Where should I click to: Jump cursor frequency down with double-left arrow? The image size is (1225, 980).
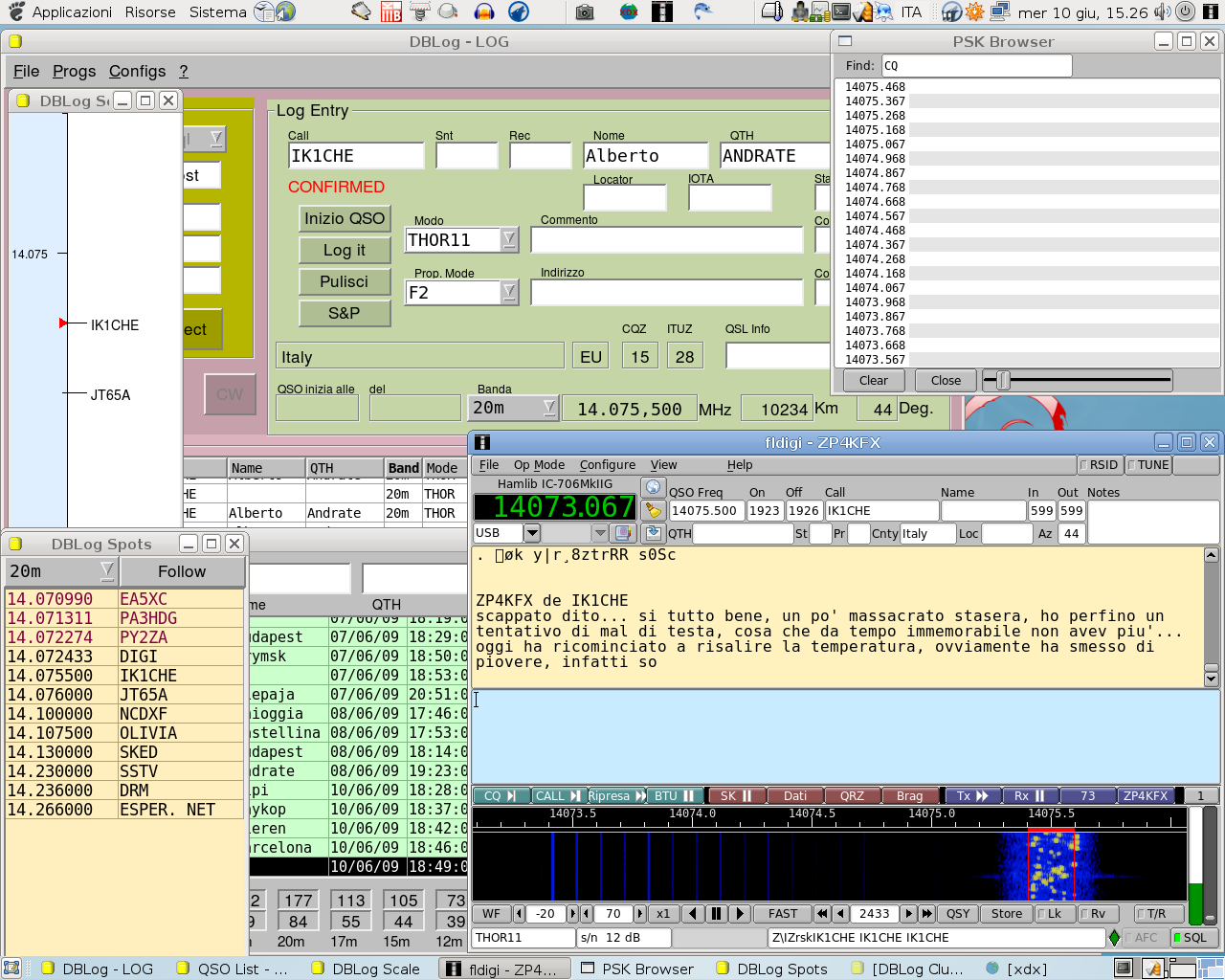(x=822, y=914)
